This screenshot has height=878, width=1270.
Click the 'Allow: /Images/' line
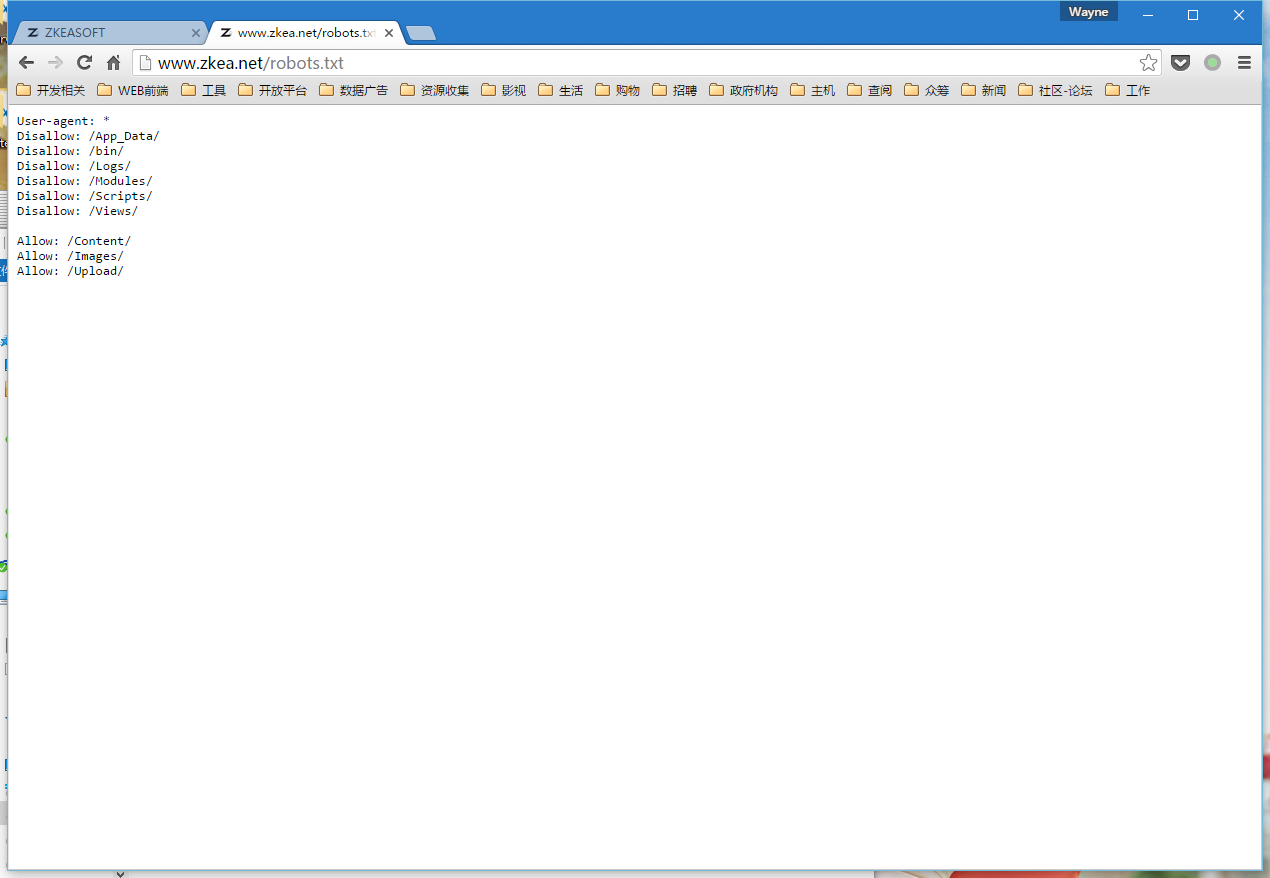click(x=70, y=256)
